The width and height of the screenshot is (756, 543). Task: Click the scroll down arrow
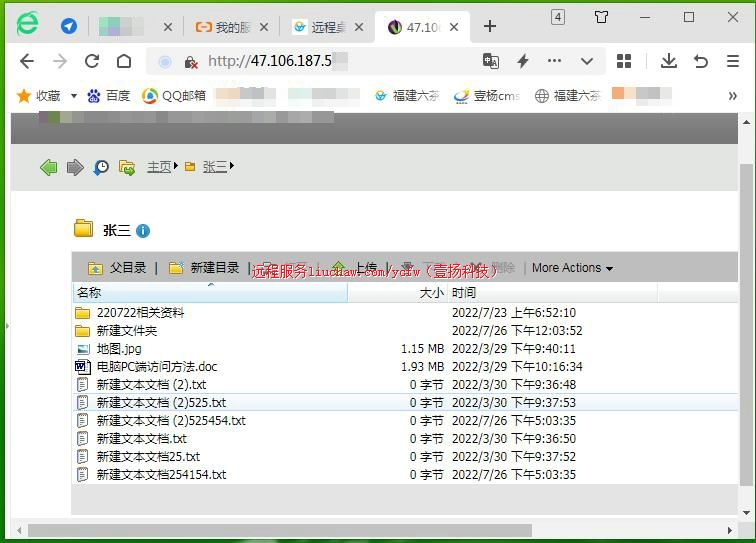click(x=746, y=513)
